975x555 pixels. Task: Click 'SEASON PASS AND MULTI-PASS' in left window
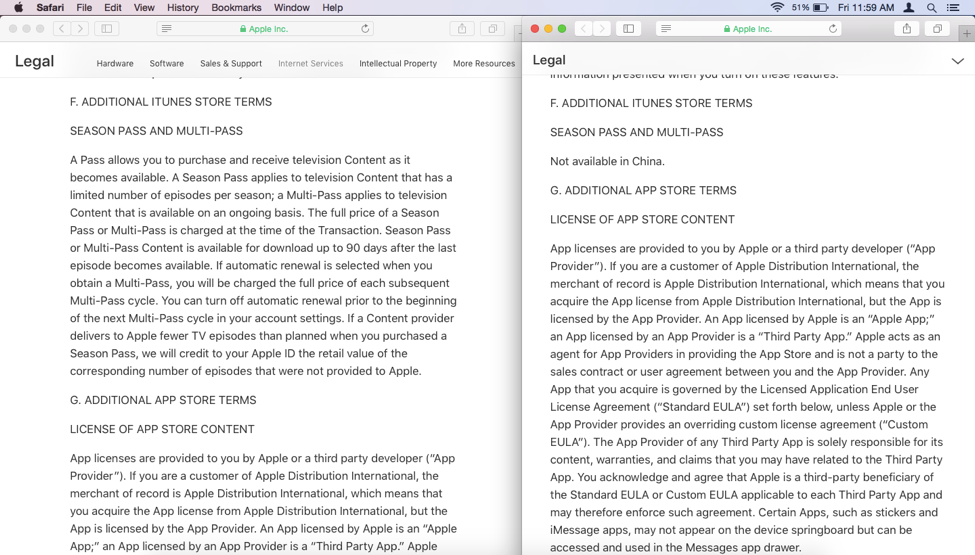[x=156, y=131]
